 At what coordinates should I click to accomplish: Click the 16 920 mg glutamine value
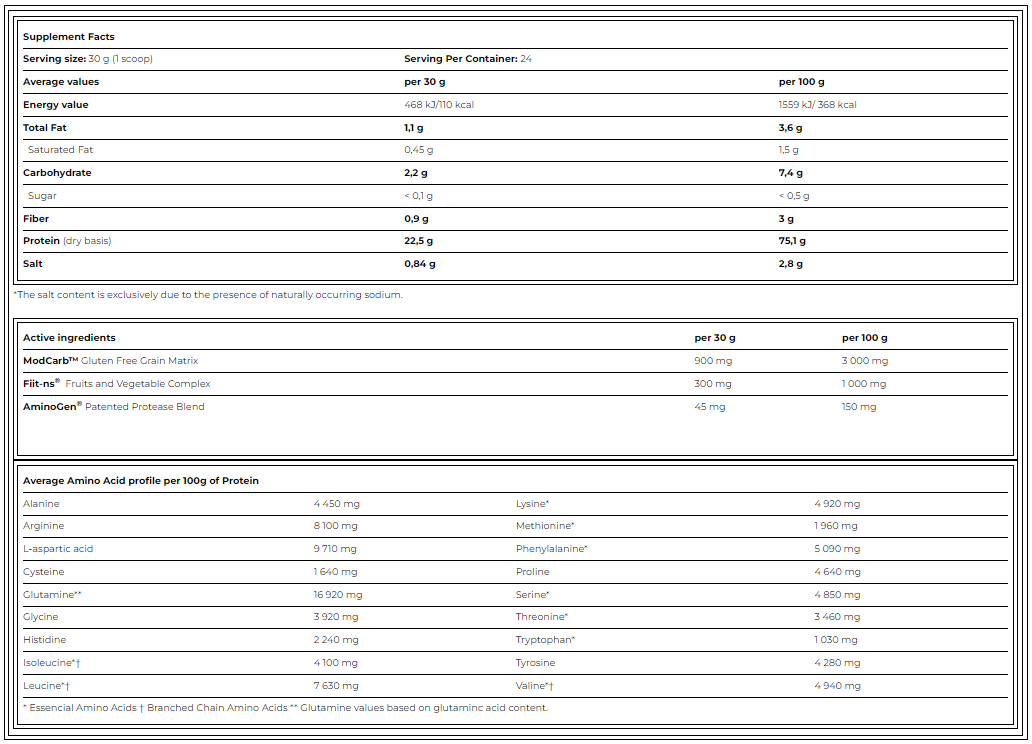pyautogui.click(x=338, y=595)
